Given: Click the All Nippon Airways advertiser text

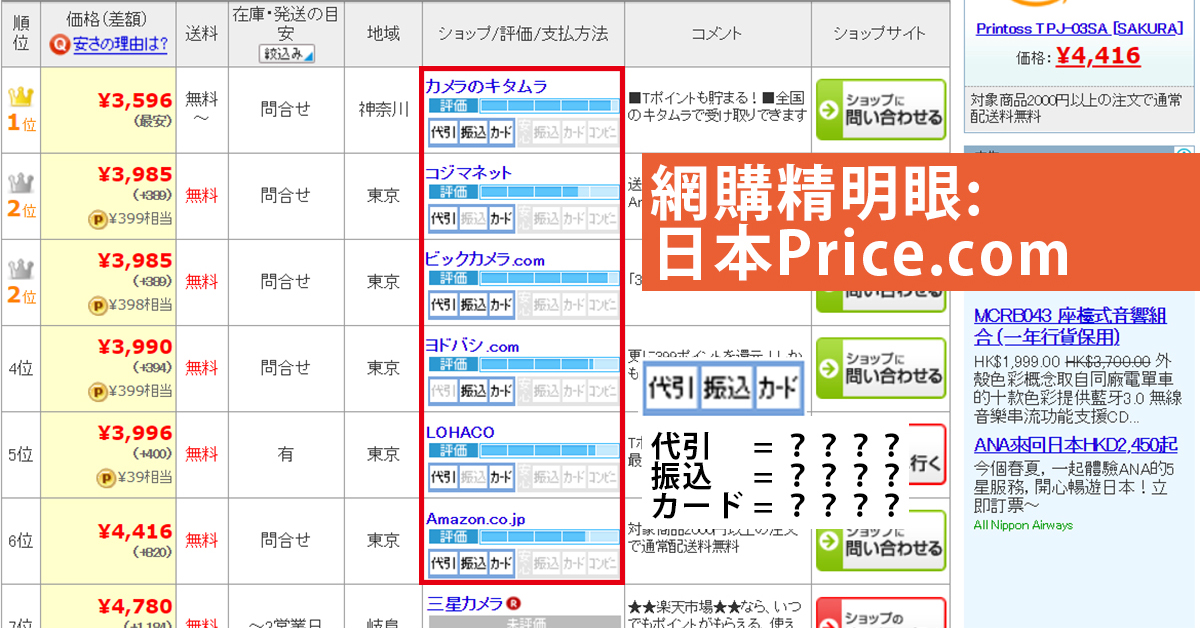Looking at the screenshot, I should point(1023,525).
